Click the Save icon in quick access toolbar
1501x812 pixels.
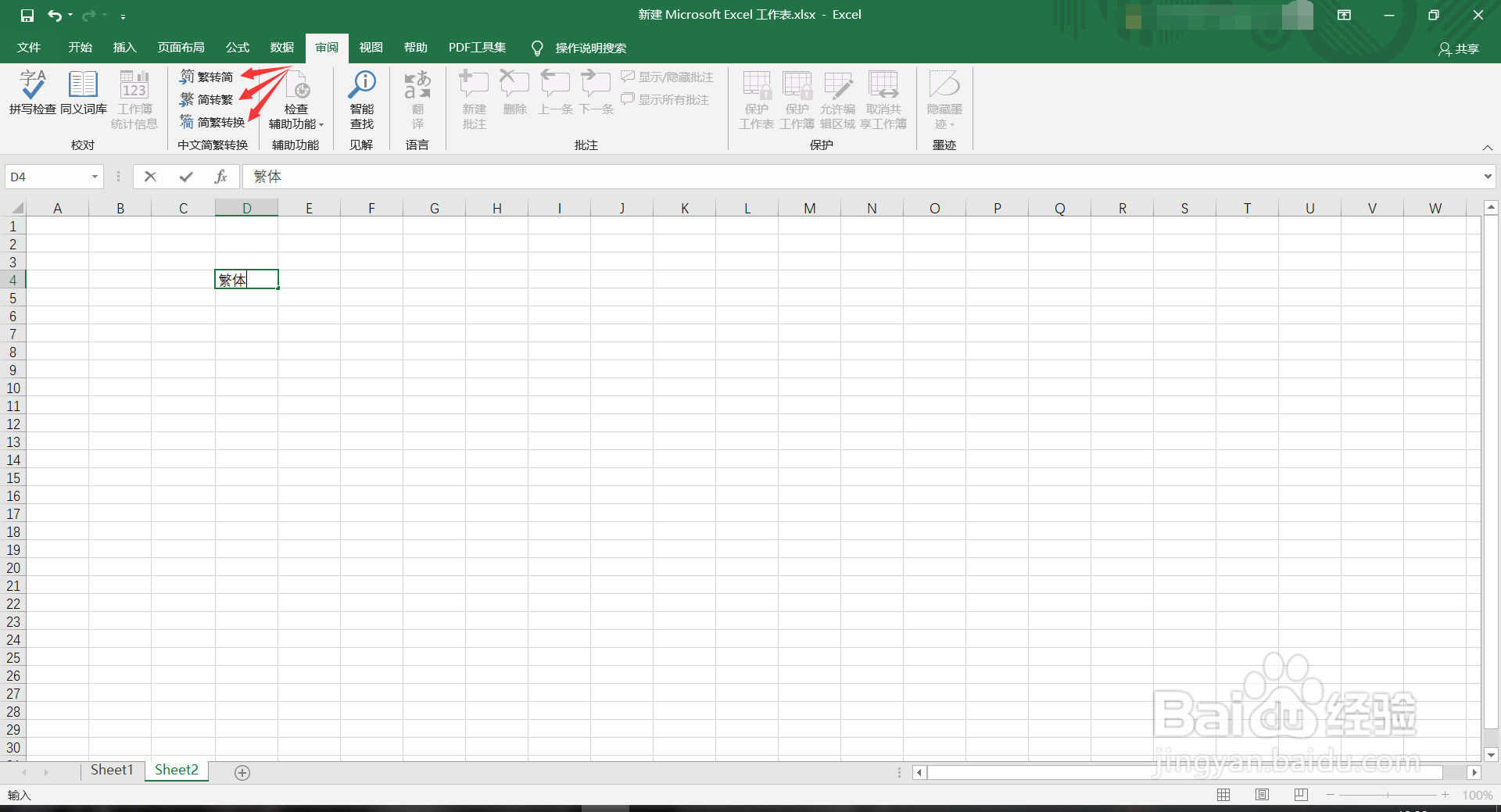27,15
